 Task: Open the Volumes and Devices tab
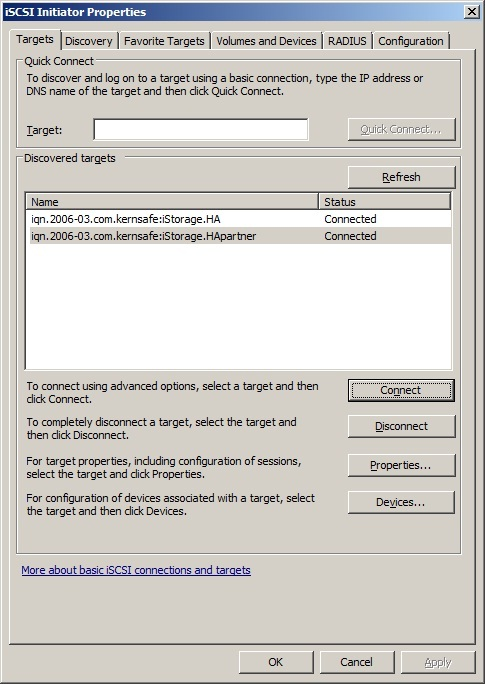tap(266, 41)
